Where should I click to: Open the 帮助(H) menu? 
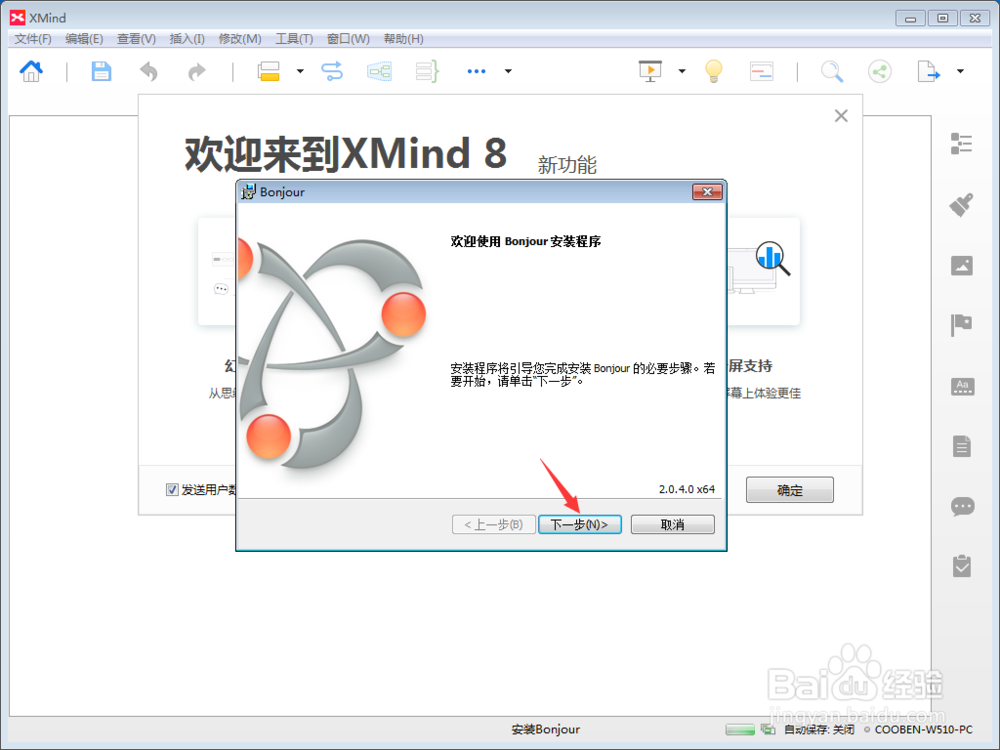(403, 39)
